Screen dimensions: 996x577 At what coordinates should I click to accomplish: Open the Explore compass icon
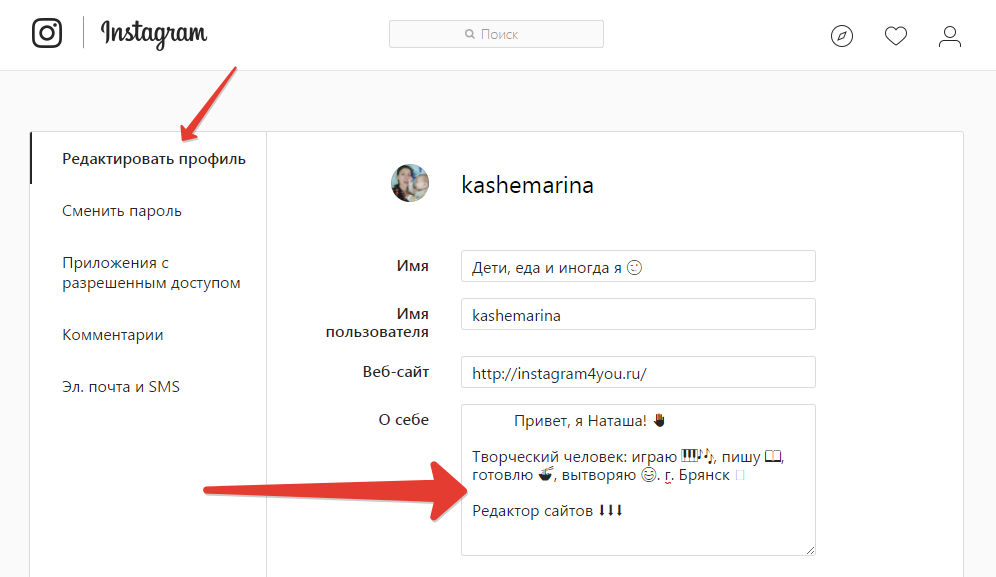tap(842, 37)
